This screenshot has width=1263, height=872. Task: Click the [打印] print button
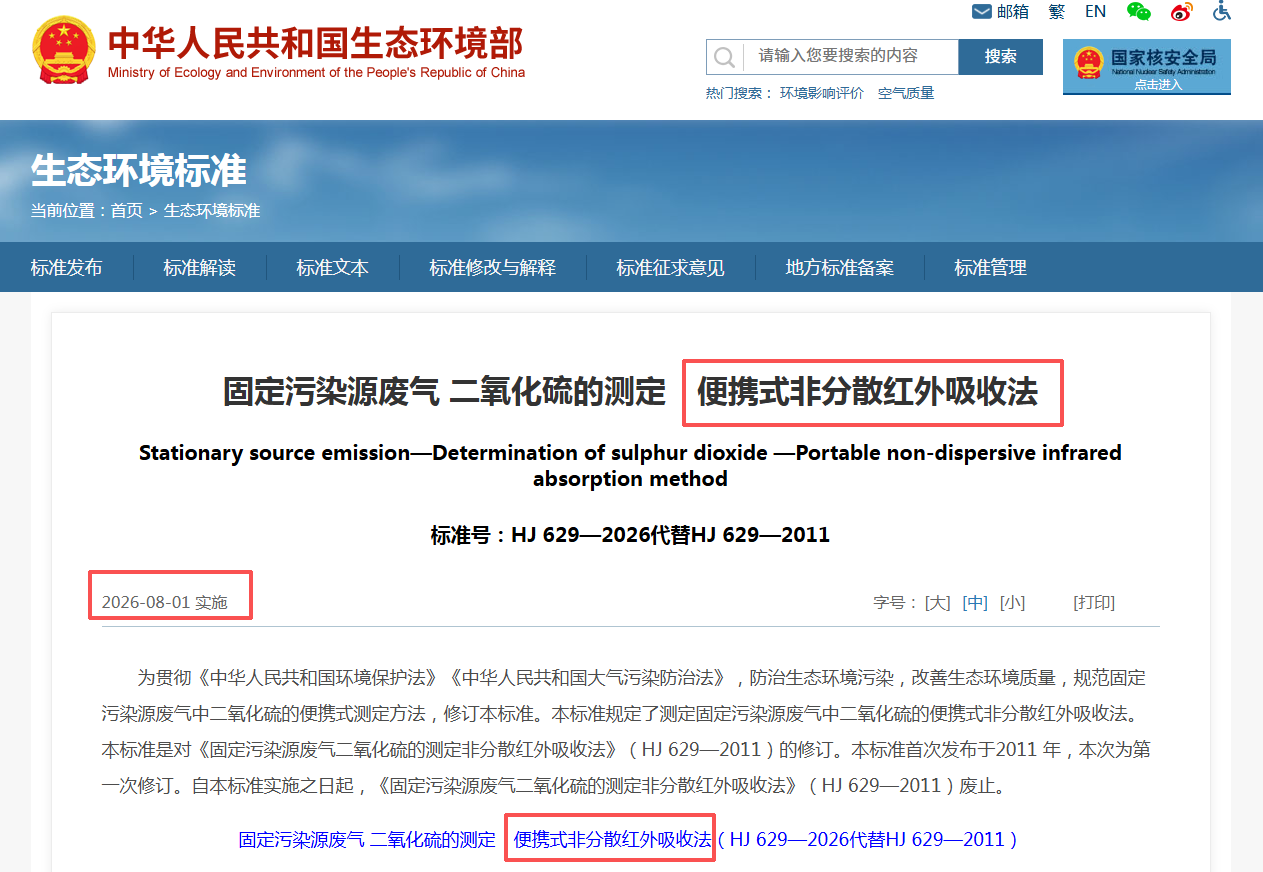pos(1094,603)
